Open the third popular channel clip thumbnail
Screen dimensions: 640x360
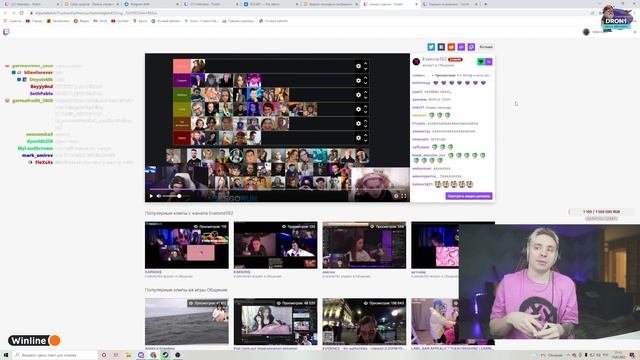pos(364,245)
